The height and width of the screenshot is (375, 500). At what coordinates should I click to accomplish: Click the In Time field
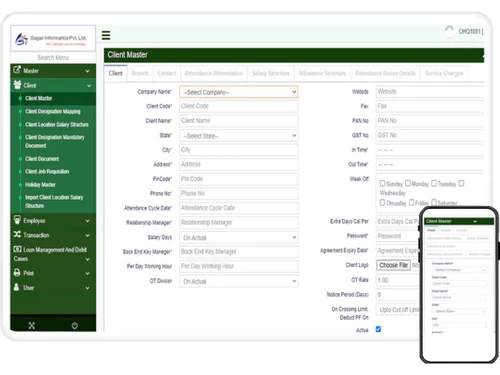(430, 150)
